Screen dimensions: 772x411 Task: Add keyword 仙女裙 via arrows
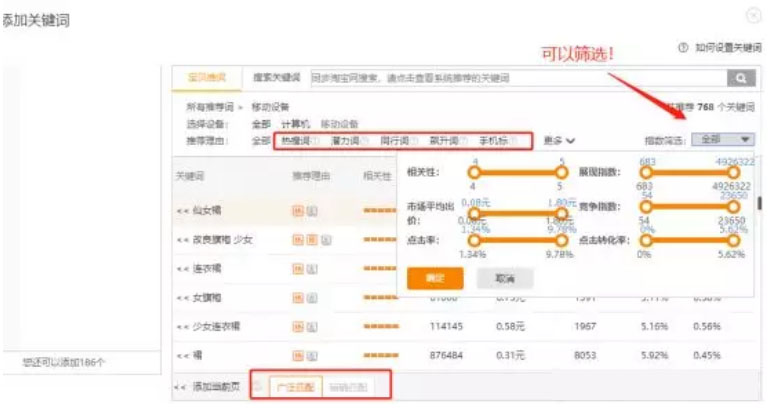[183, 211]
